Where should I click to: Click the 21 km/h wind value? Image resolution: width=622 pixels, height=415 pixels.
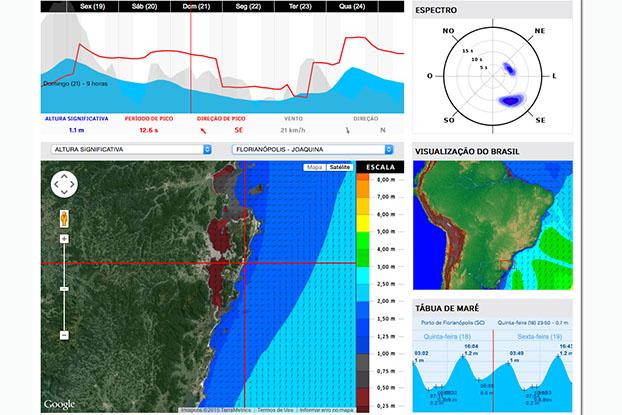[293, 130]
